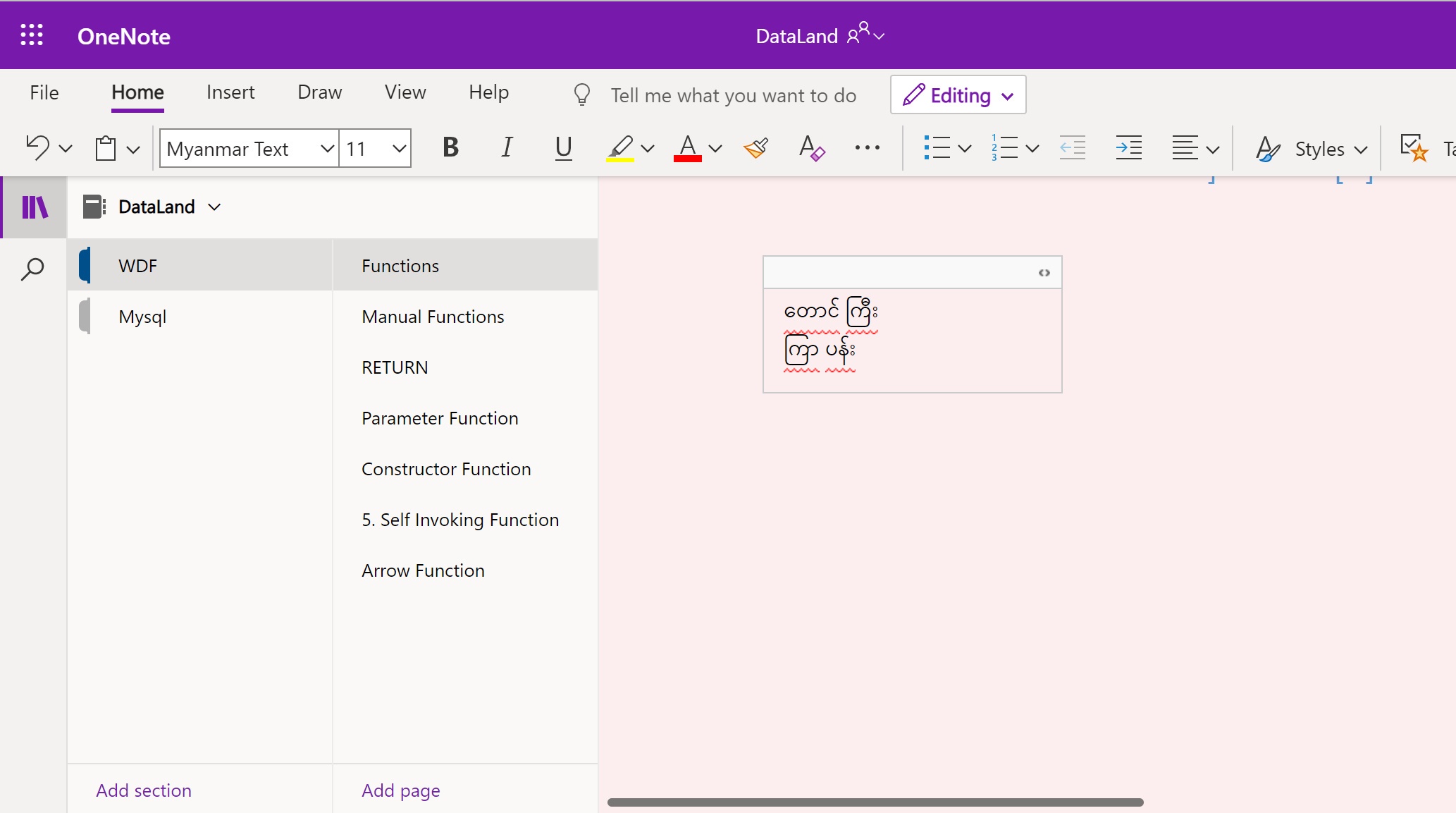
Task: Expand DataLand notebook list chevron
Action: tap(214, 207)
